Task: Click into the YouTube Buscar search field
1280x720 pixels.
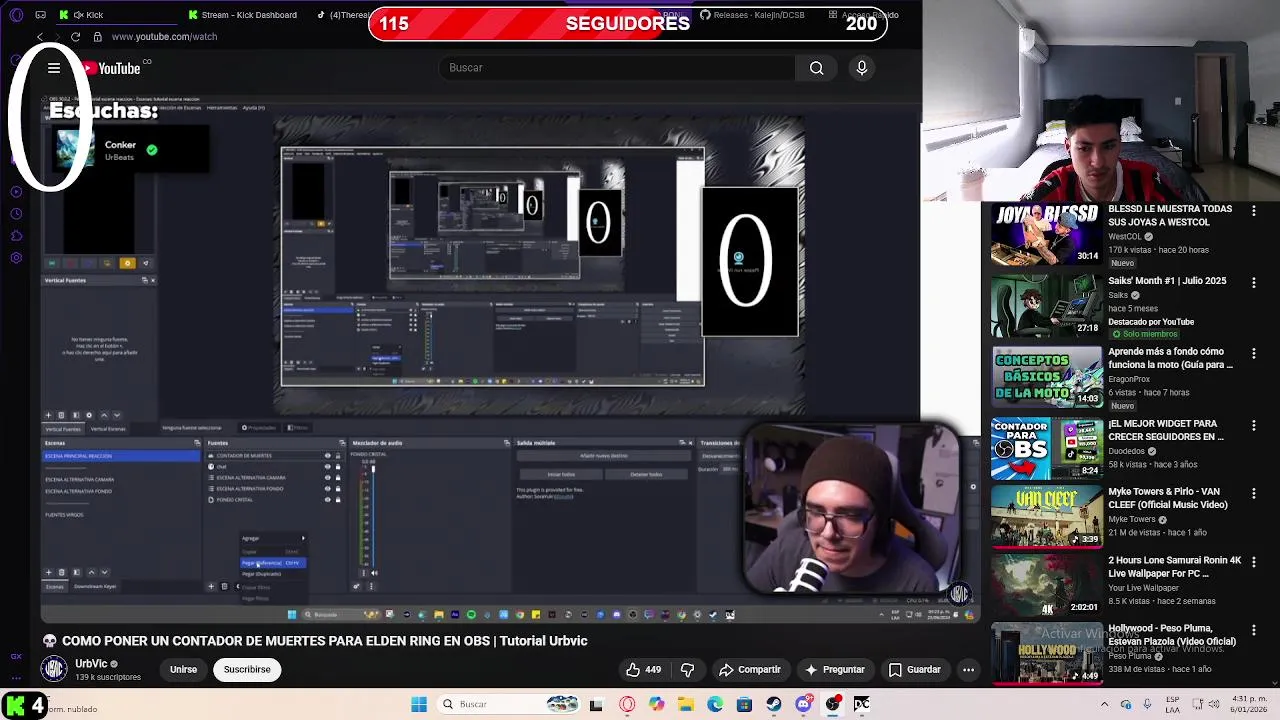Action: 617,68
